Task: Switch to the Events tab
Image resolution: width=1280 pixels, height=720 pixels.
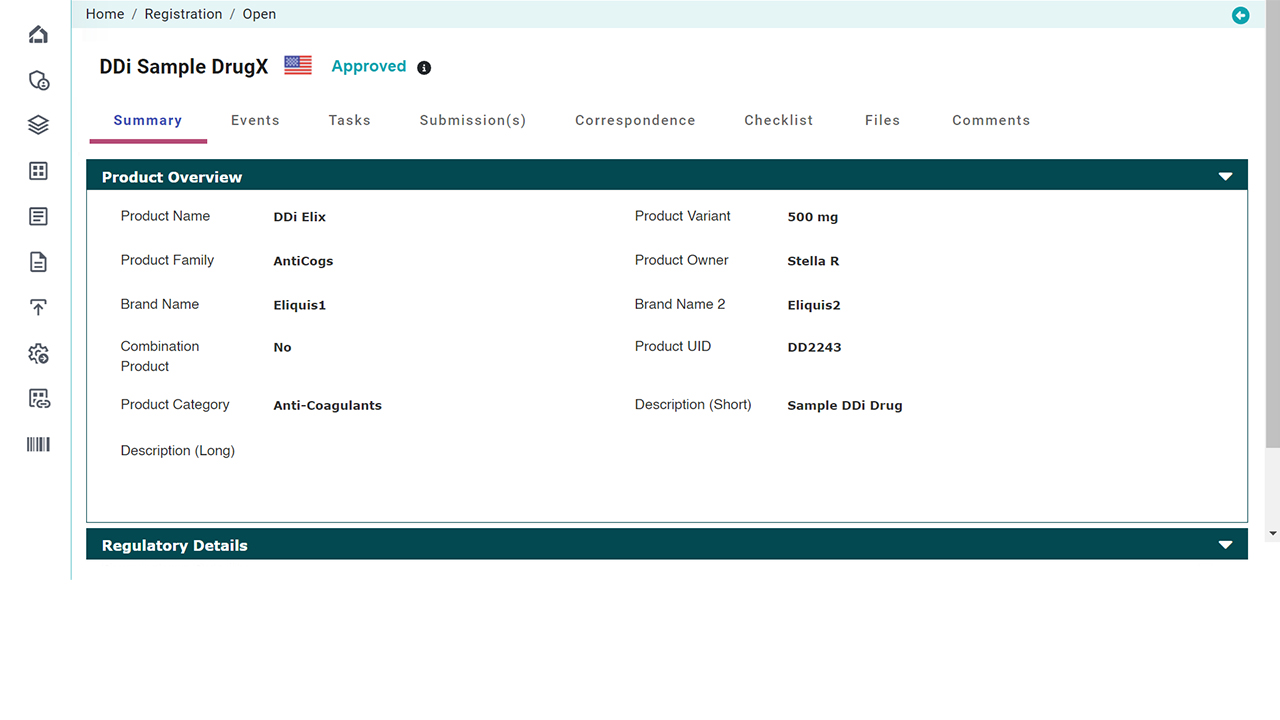Action: click(255, 120)
